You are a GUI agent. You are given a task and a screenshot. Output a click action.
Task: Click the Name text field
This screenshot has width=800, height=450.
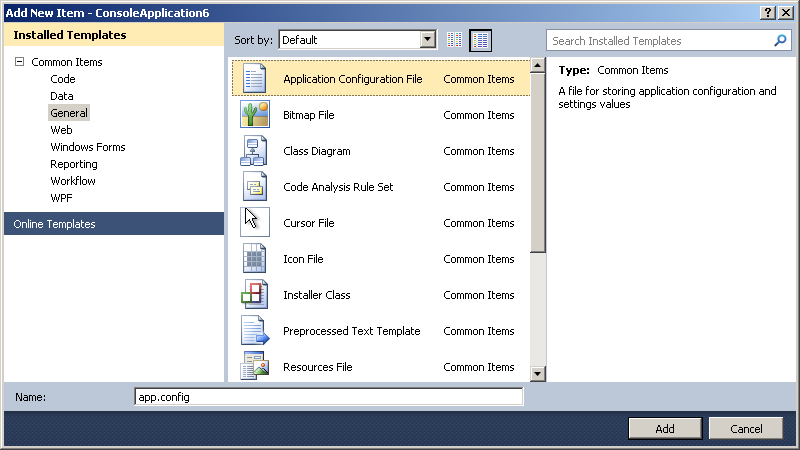pos(328,397)
